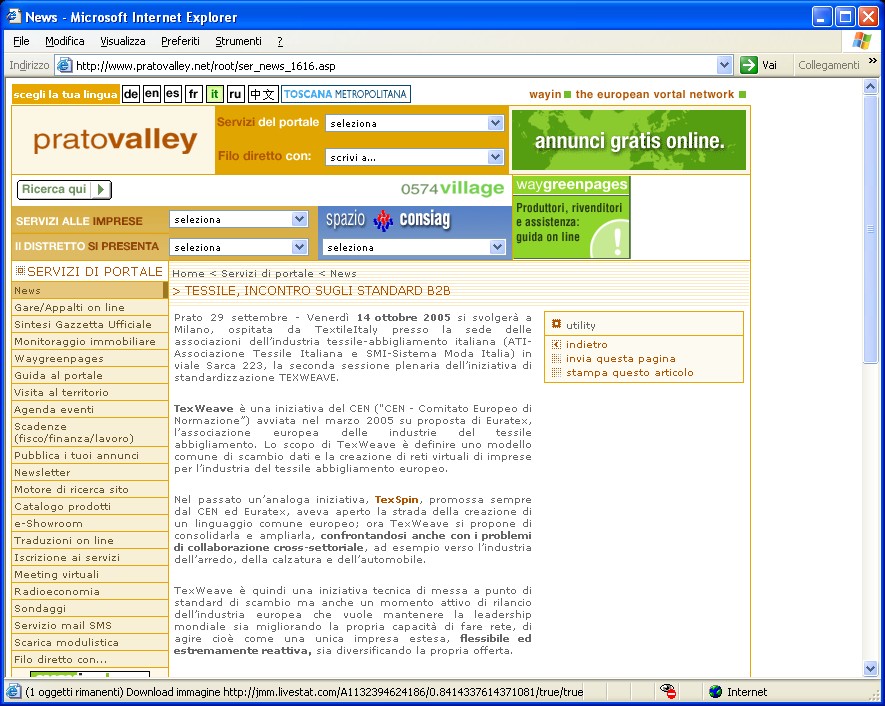Click the scrollbar up arrow
885x706 pixels.
[x=870, y=86]
